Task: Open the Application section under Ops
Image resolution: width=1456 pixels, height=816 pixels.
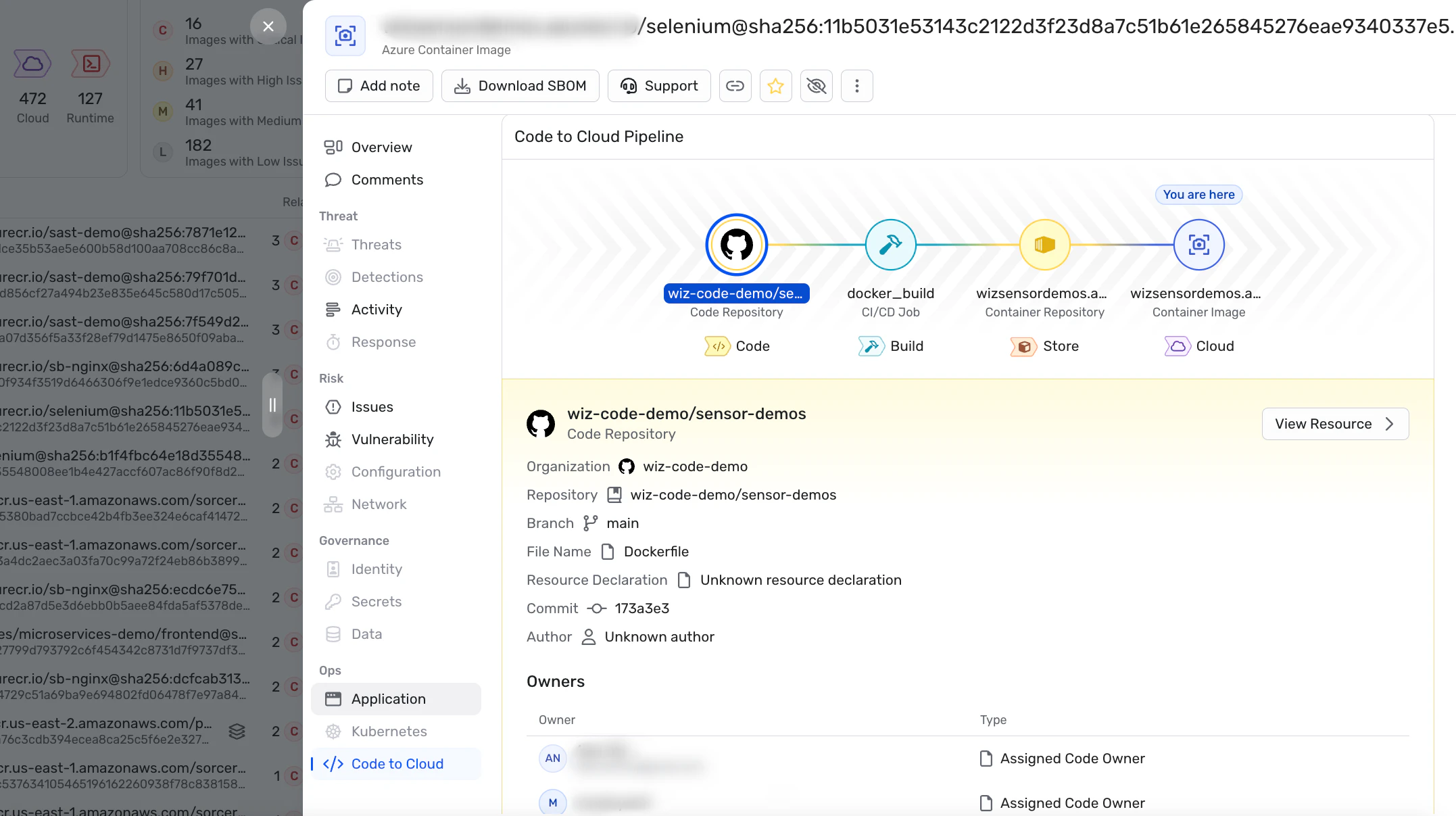Action: click(x=396, y=699)
